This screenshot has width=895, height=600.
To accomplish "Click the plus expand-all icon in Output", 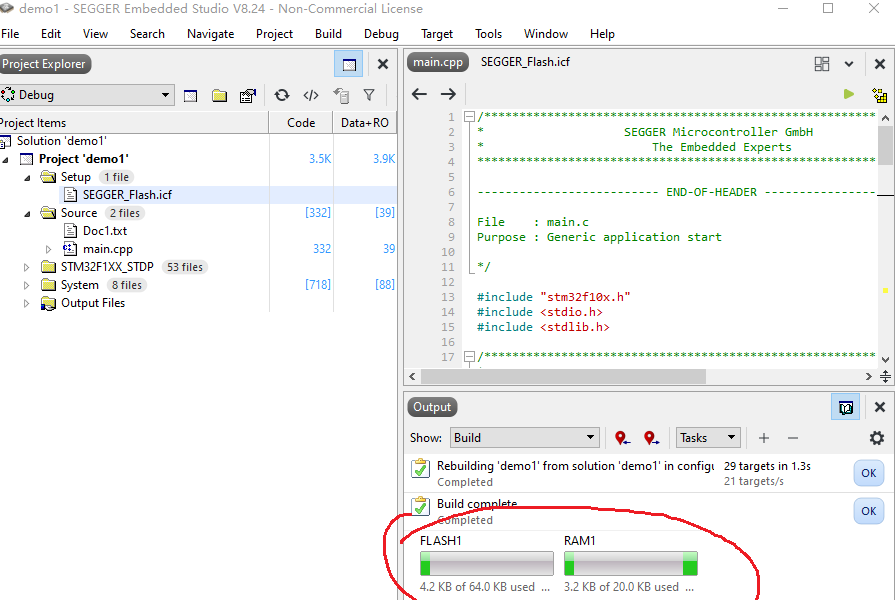I will click(x=764, y=438).
